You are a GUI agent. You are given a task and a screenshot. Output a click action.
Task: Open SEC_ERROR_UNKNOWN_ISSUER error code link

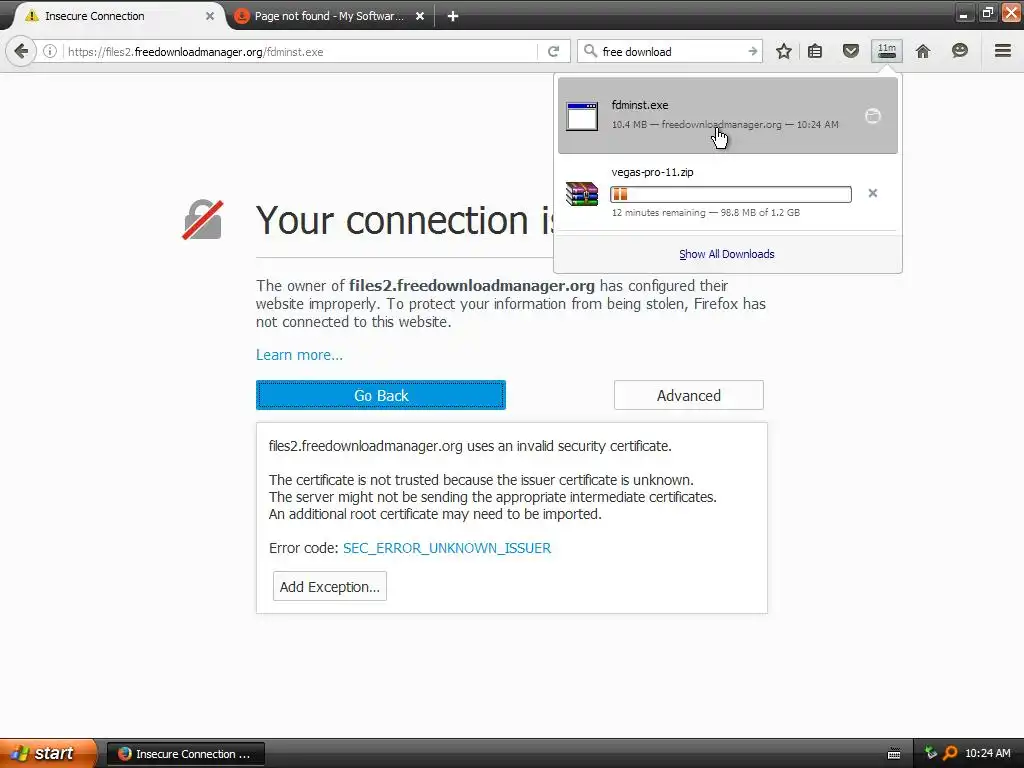447,548
